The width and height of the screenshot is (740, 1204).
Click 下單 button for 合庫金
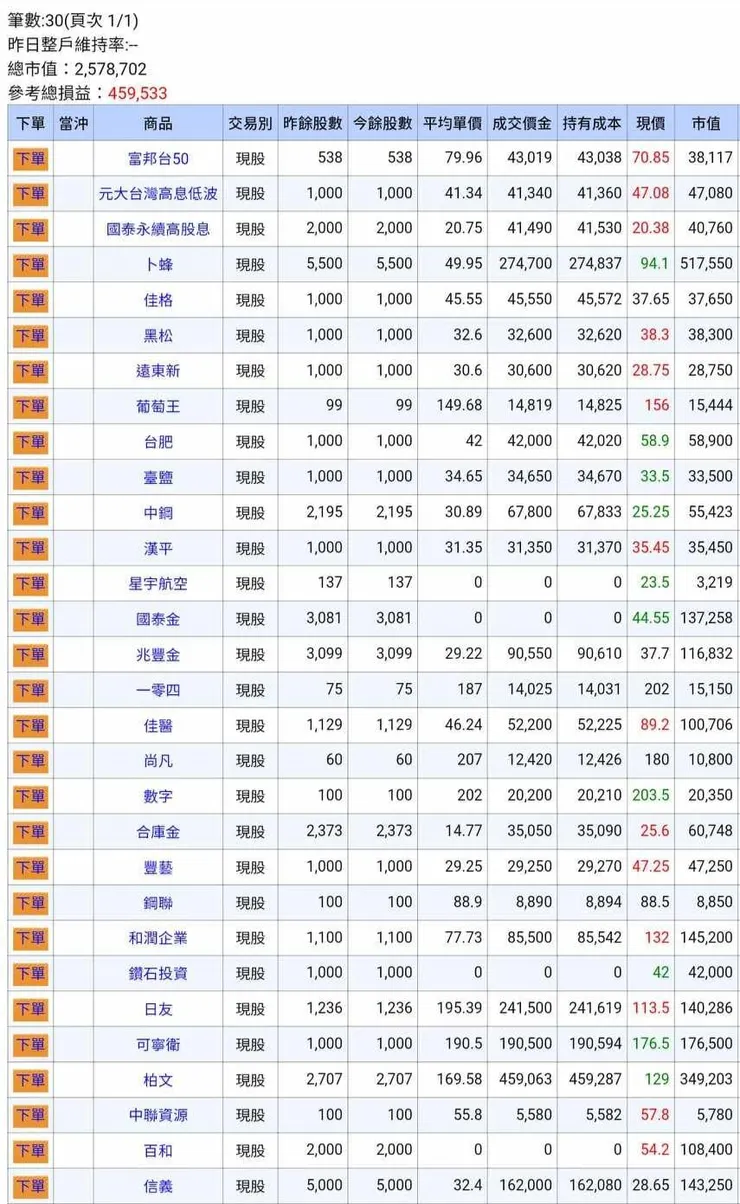(30, 832)
